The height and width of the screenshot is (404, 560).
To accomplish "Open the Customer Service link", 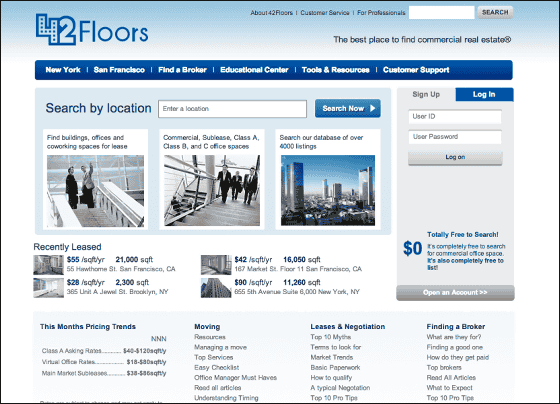I will pos(325,13).
